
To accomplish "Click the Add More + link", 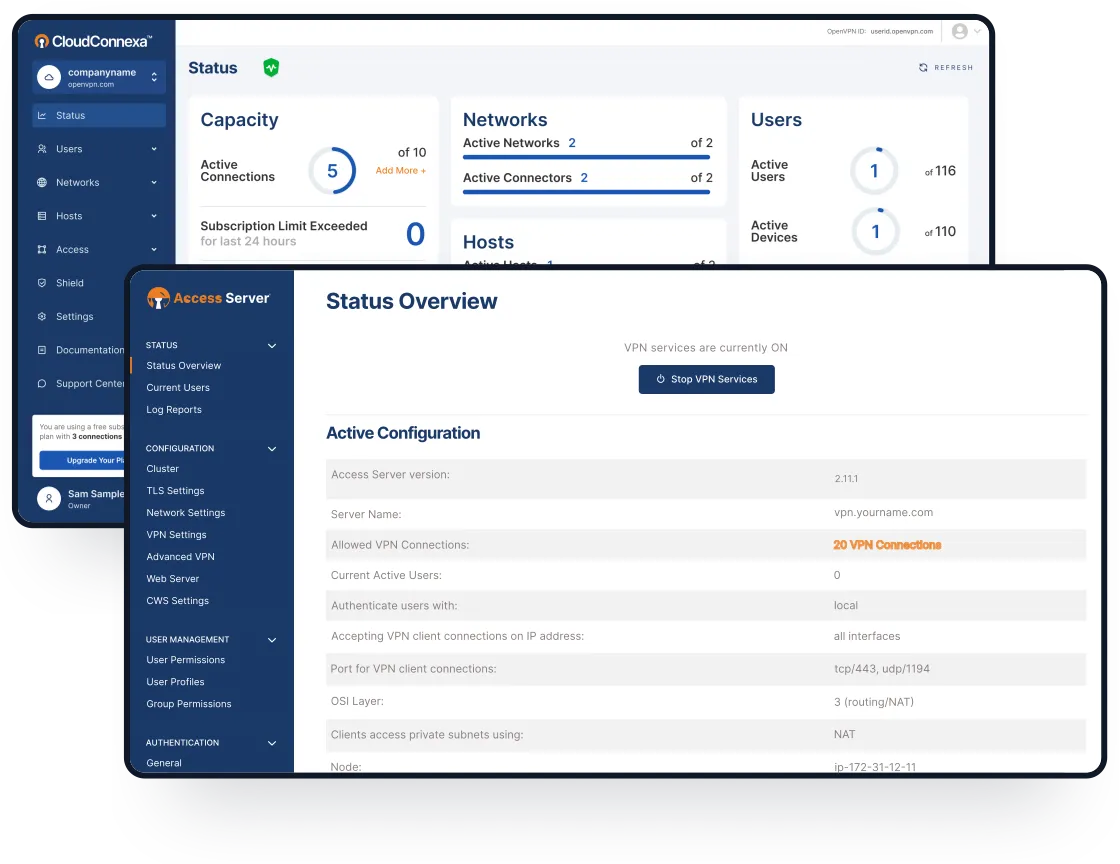I will [401, 171].
